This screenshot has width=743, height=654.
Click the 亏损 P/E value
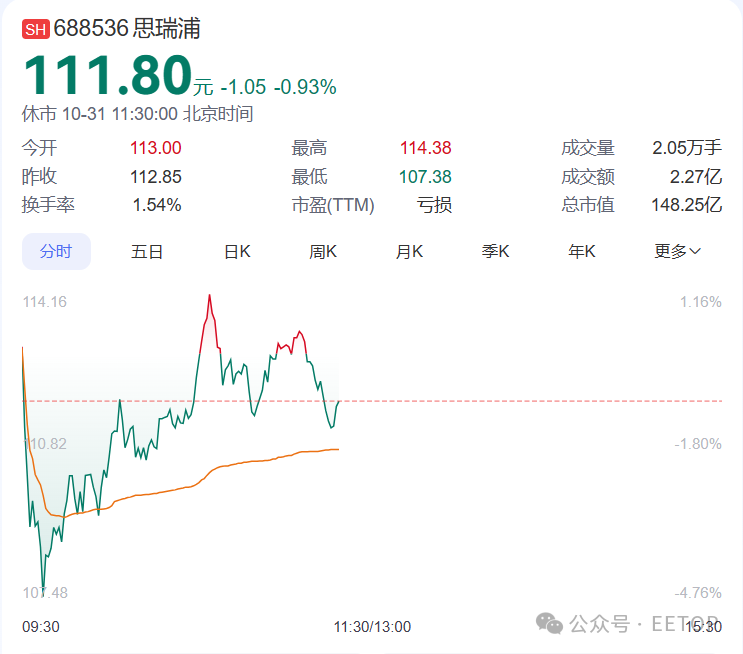434,205
